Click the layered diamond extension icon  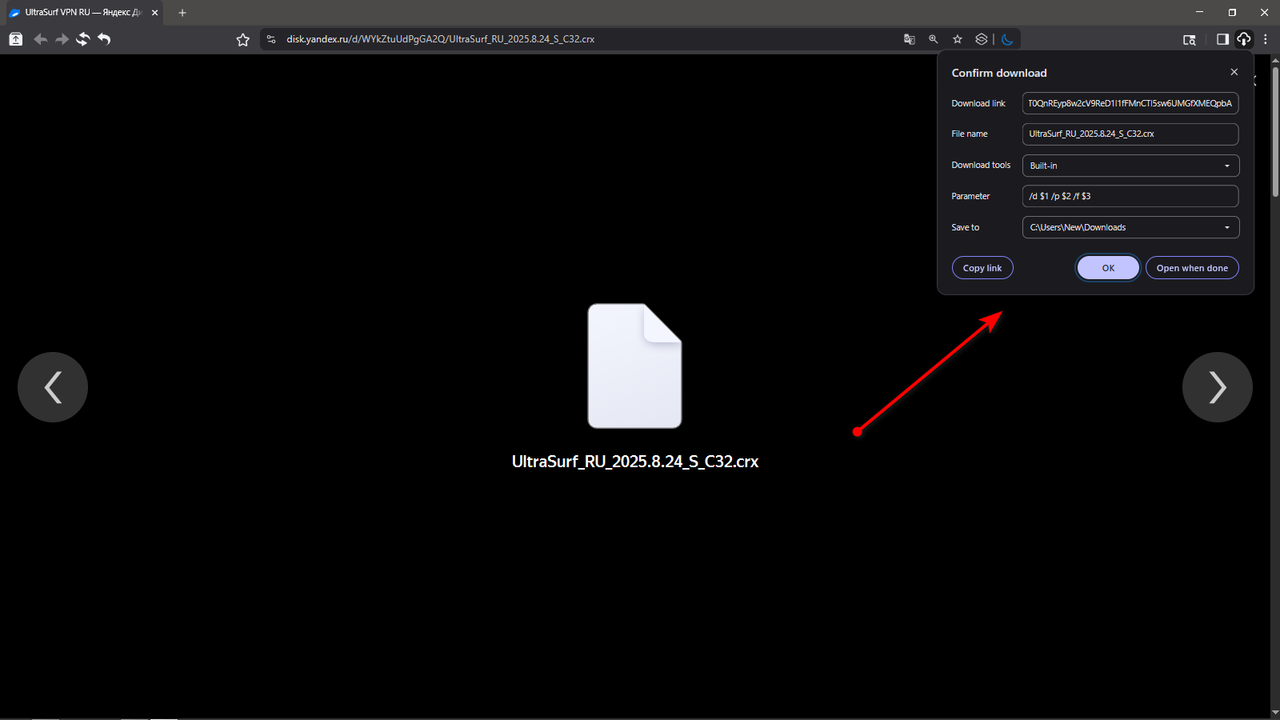point(982,39)
